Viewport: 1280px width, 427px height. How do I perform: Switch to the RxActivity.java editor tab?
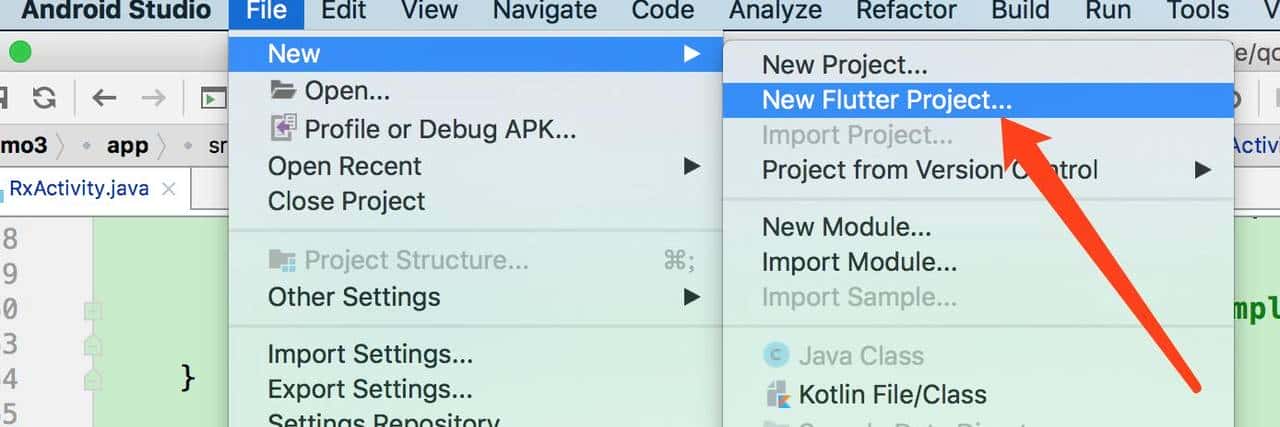click(79, 189)
